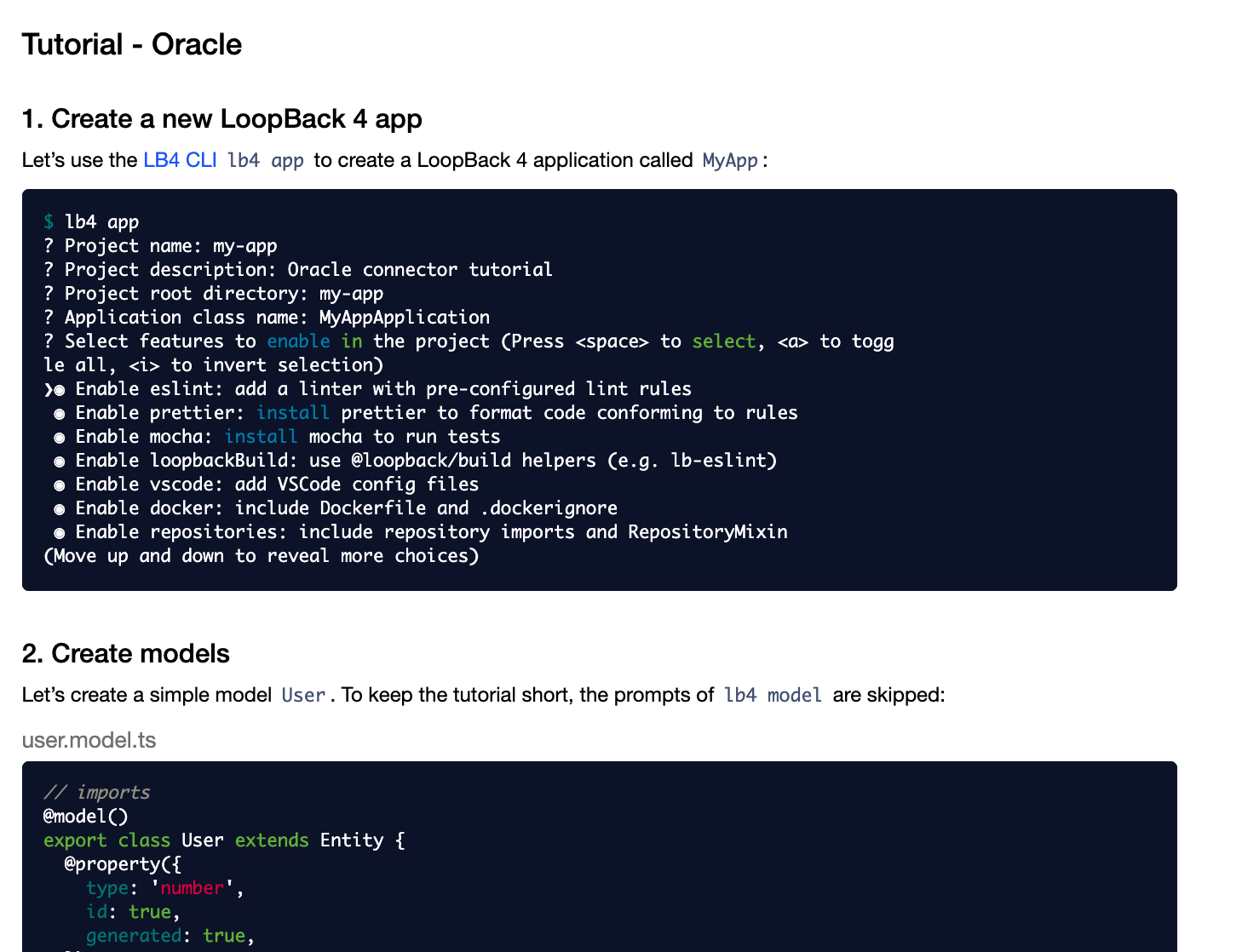Click the '@property({' line
1242x952 pixels.
[x=124, y=864]
